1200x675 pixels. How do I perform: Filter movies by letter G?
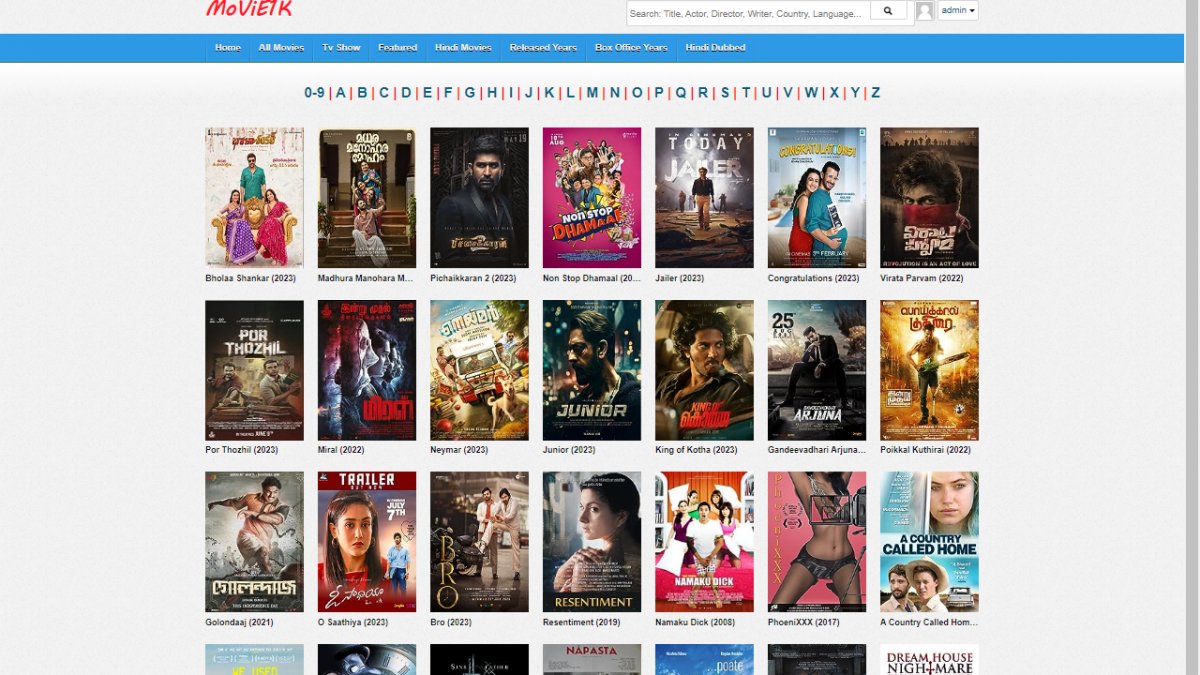click(470, 93)
